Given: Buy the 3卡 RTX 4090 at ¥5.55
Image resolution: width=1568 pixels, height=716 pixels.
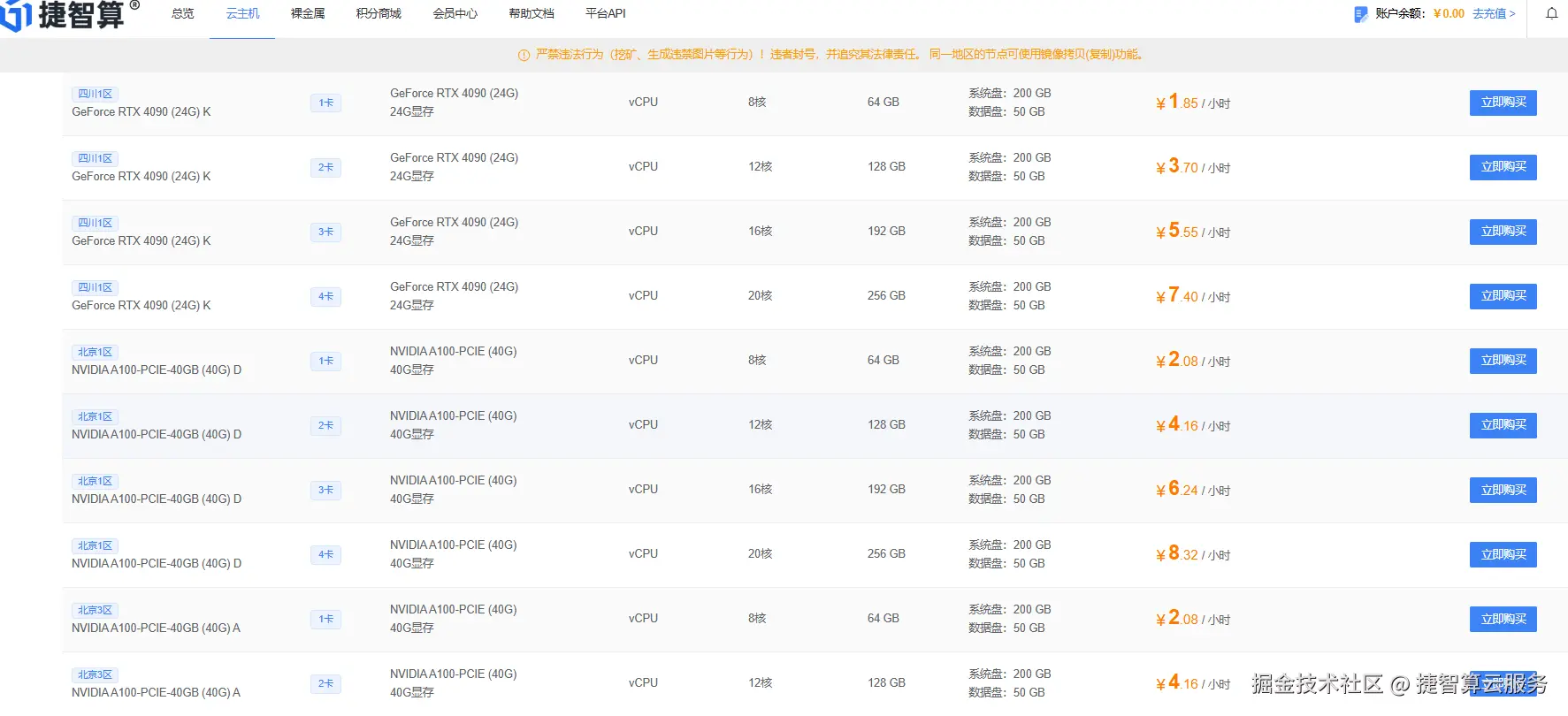Looking at the screenshot, I should pos(1503,232).
